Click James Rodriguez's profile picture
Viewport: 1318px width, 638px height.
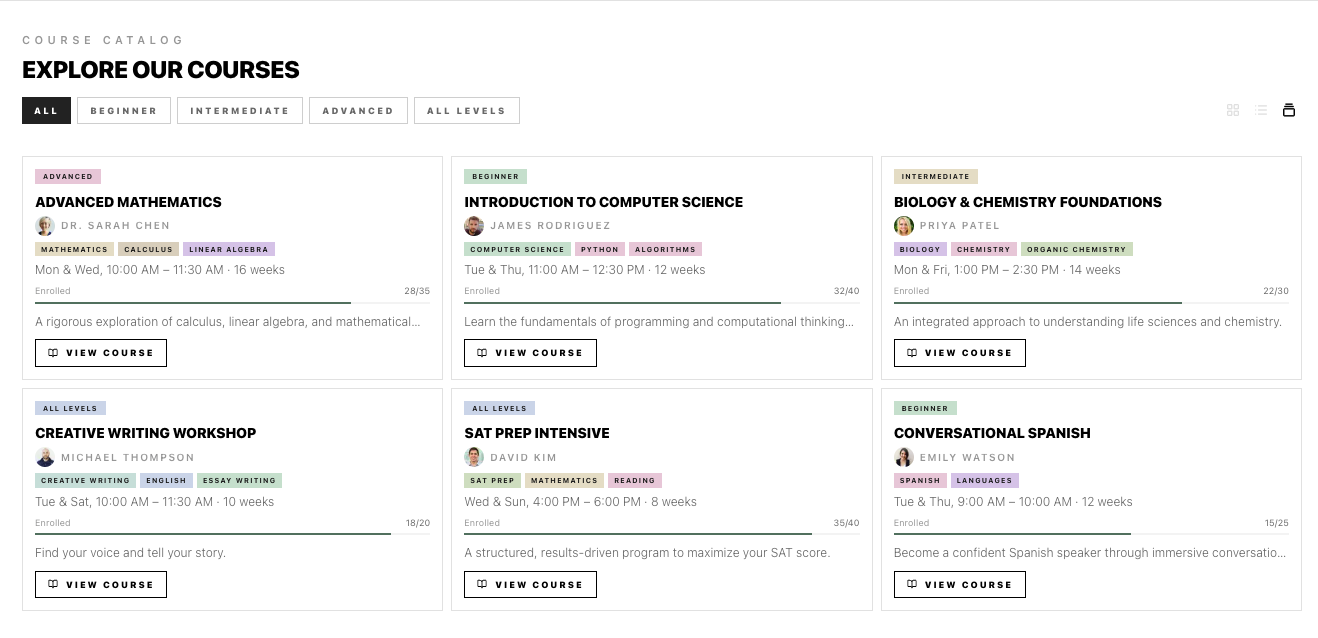(474, 226)
